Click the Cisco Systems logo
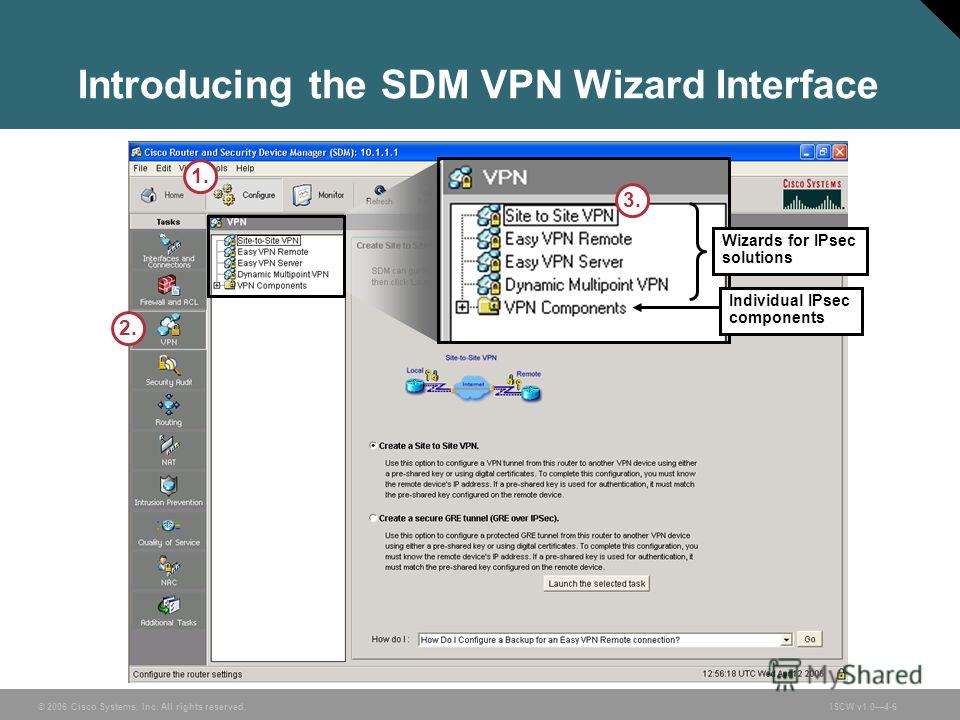 click(x=812, y=194)
